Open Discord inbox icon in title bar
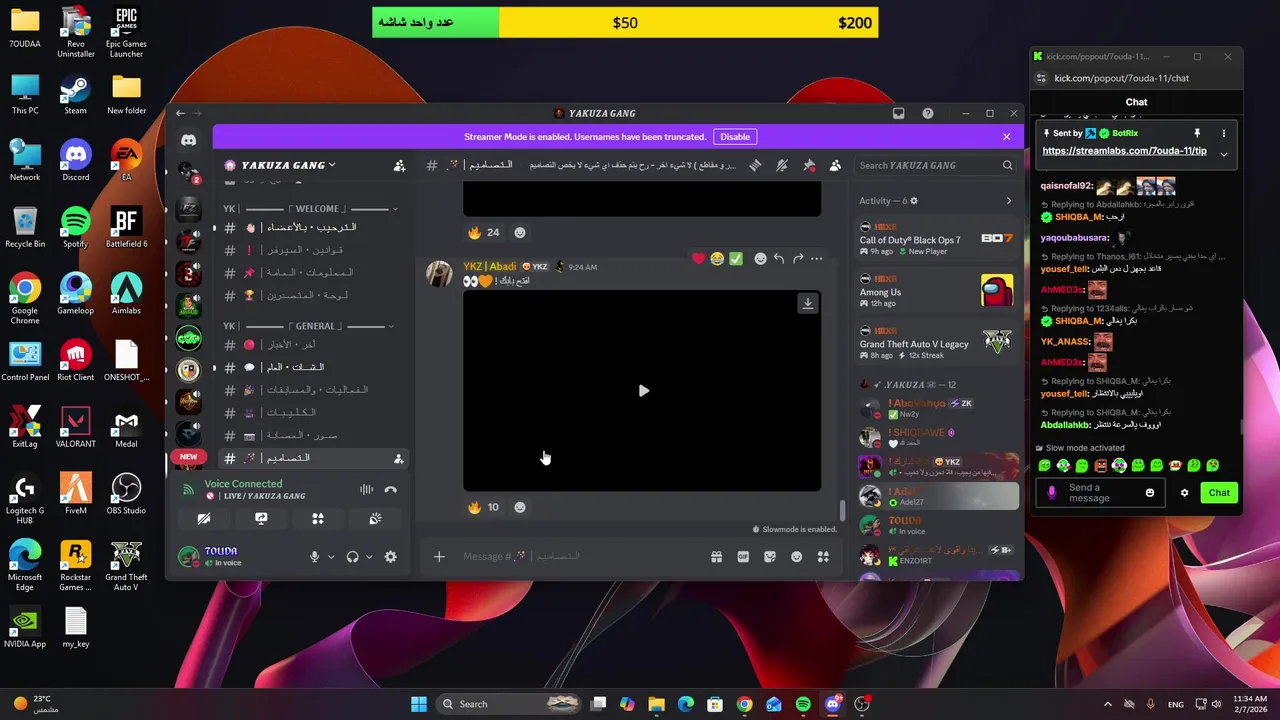The width and height of the screenshot is (1280, 720). pyautogui.click(x=899, y=114)
